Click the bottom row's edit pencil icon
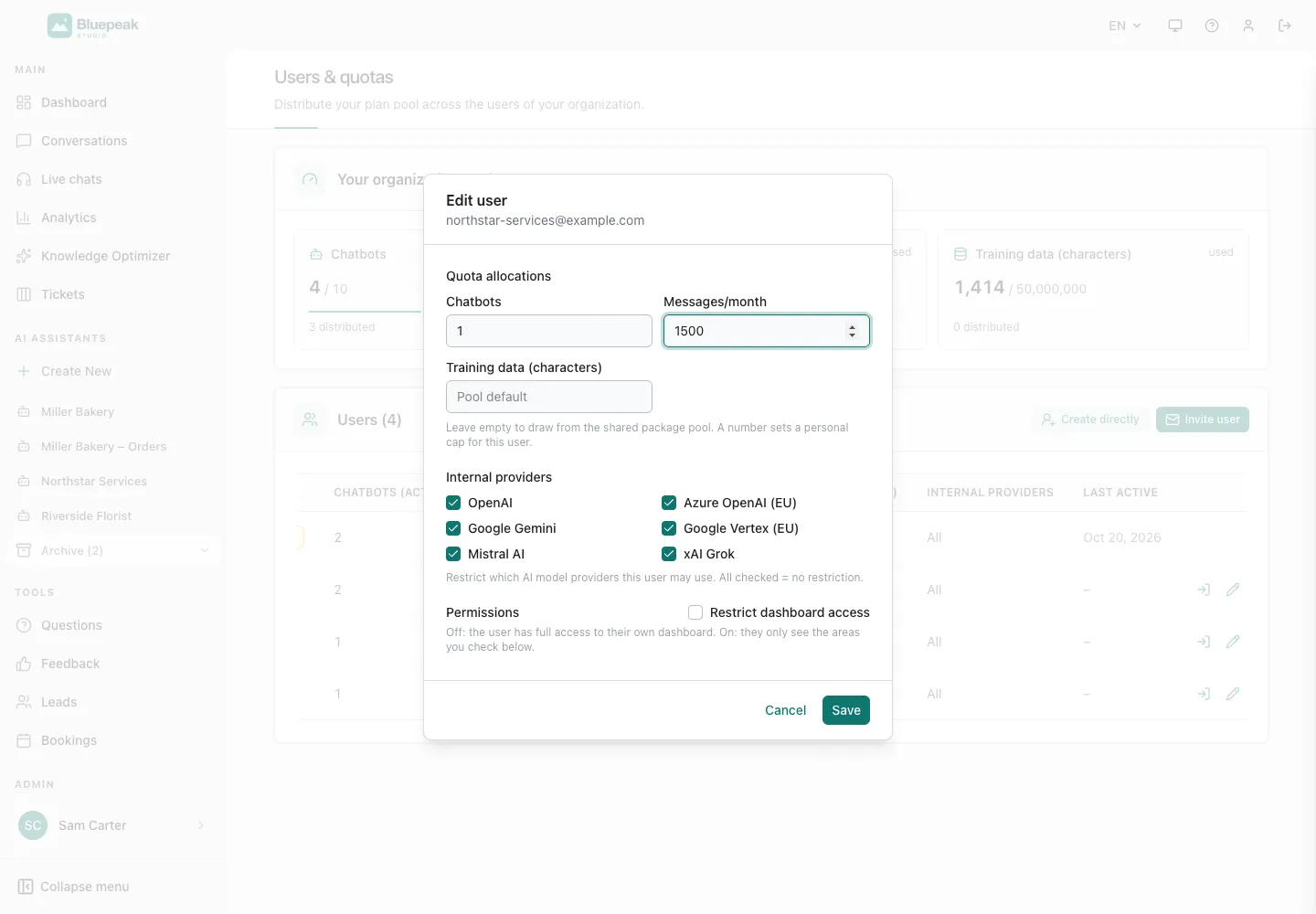 (1233, 694)
